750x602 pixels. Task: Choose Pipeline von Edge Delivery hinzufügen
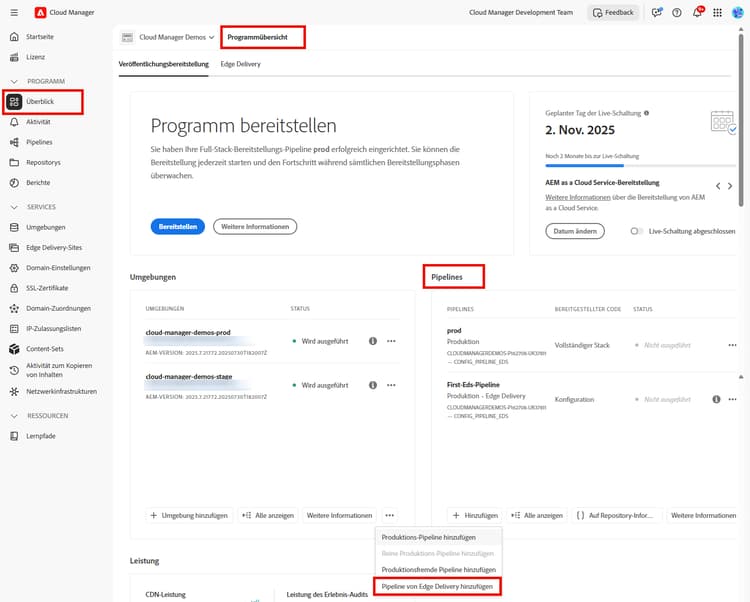pyautogui.click(x=437, y=586)
